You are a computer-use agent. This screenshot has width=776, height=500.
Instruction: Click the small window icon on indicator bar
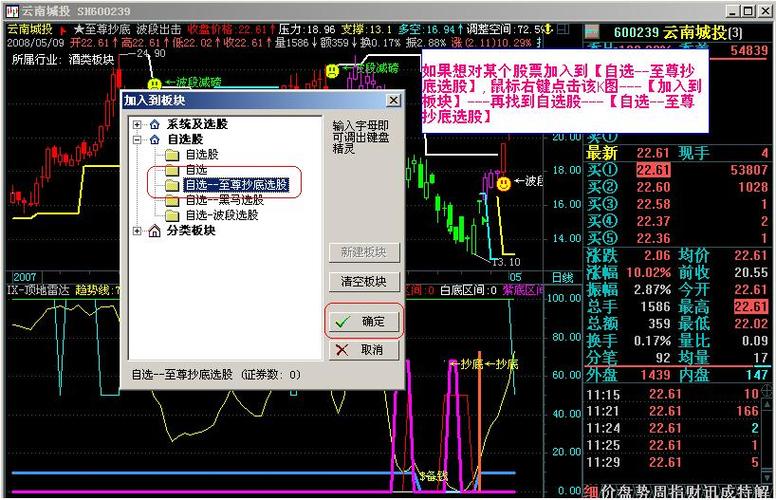point(563,29)
